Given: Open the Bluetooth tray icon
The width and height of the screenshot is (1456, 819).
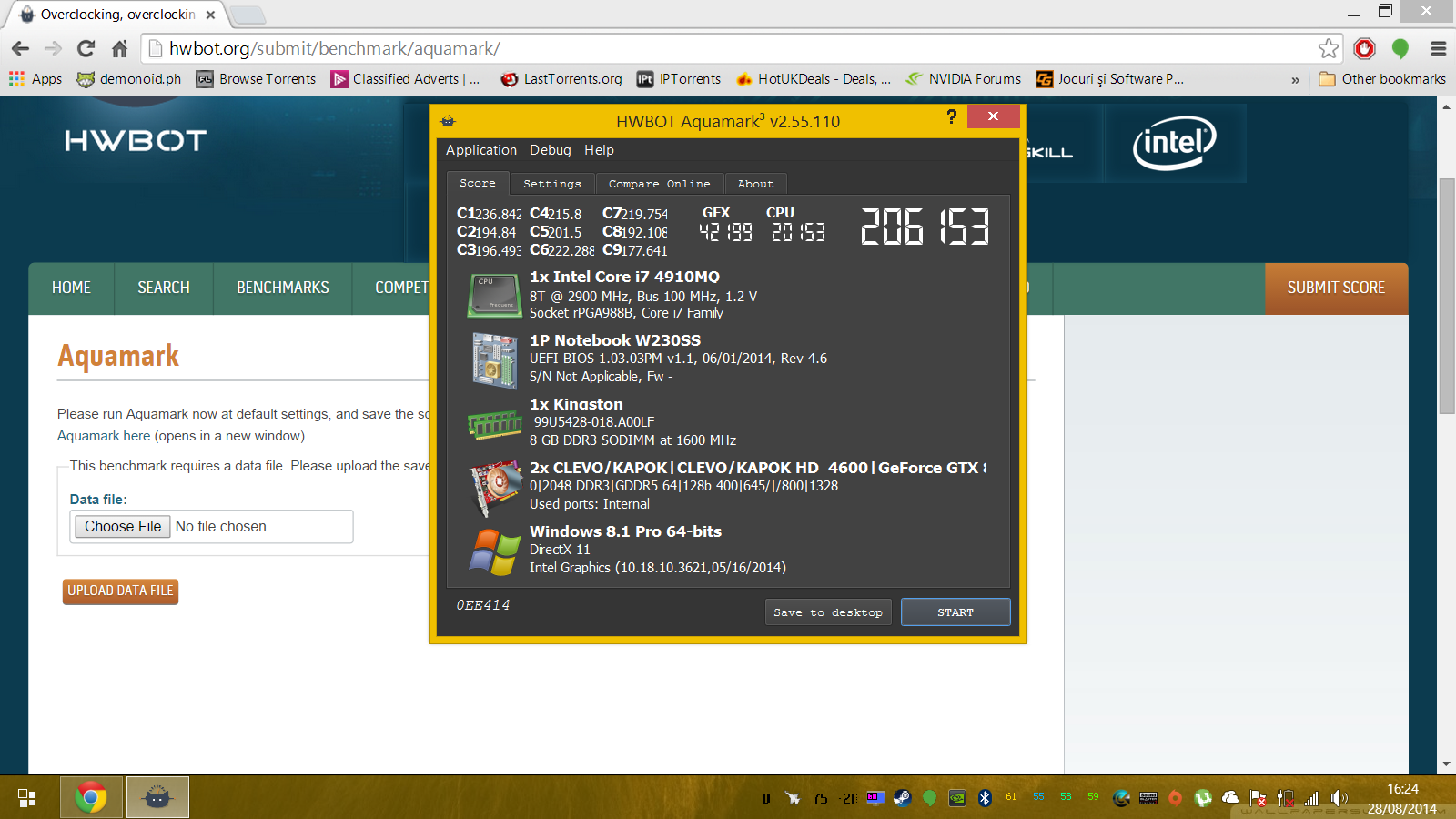Looking at the screenshot, I should (x=985, y=798).
